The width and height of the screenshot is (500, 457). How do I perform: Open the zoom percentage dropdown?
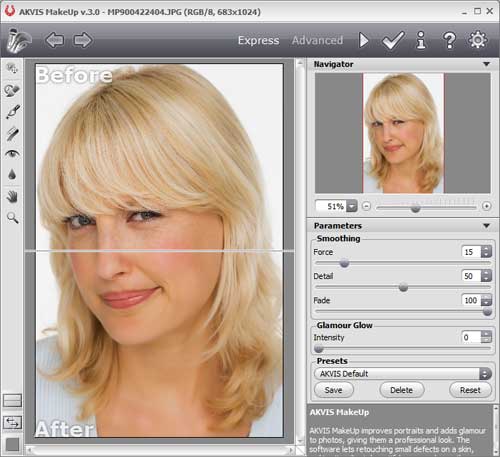coord(352,206)
